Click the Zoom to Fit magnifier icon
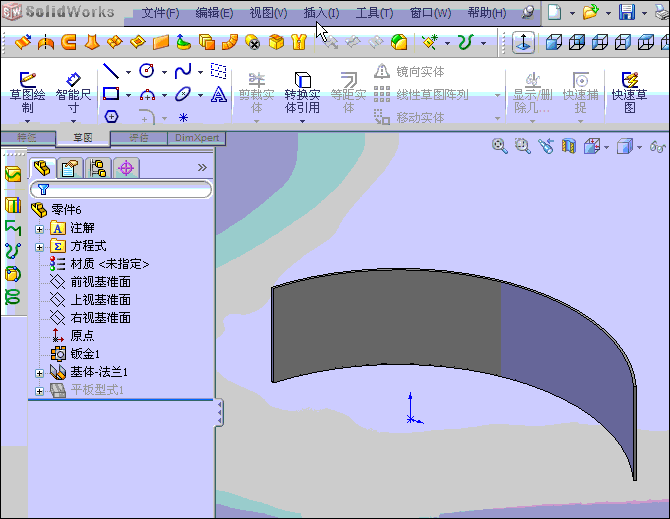This screenshot has height=519, width=670. point(500,146)
